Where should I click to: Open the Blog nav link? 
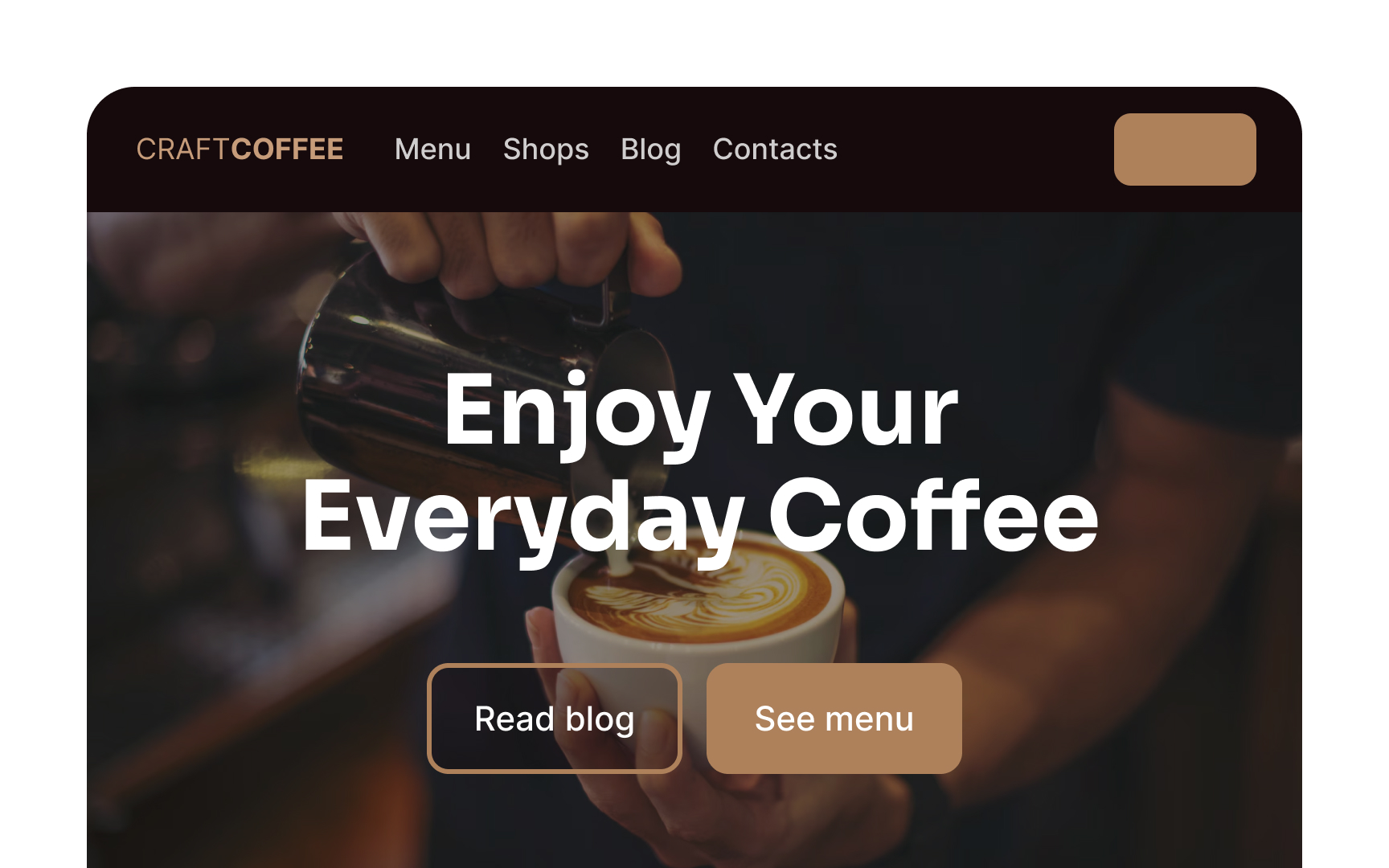tap(651, 149)
